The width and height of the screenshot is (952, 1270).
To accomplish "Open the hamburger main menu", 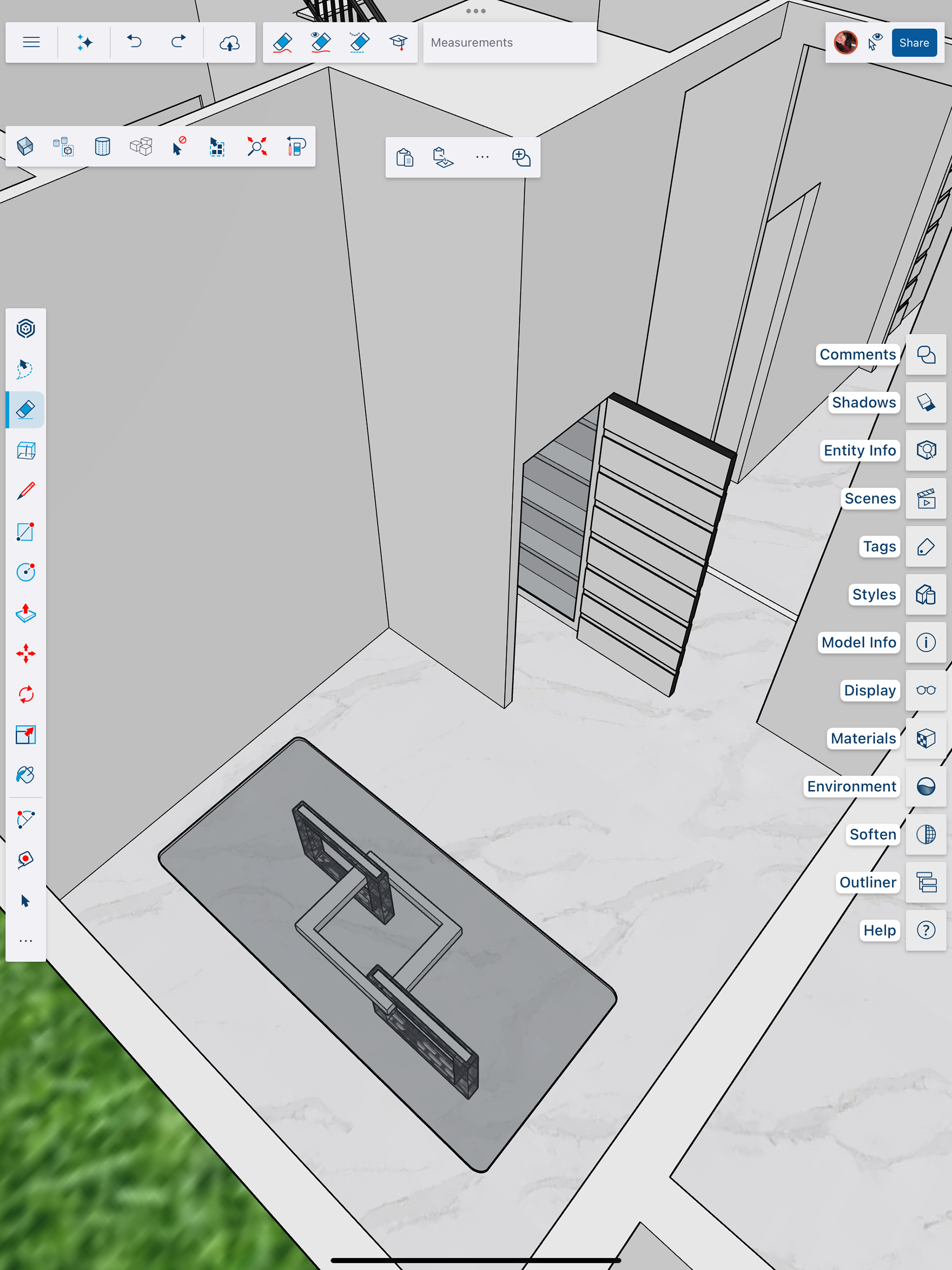I will pyautogui.click(x=32, y=43).
